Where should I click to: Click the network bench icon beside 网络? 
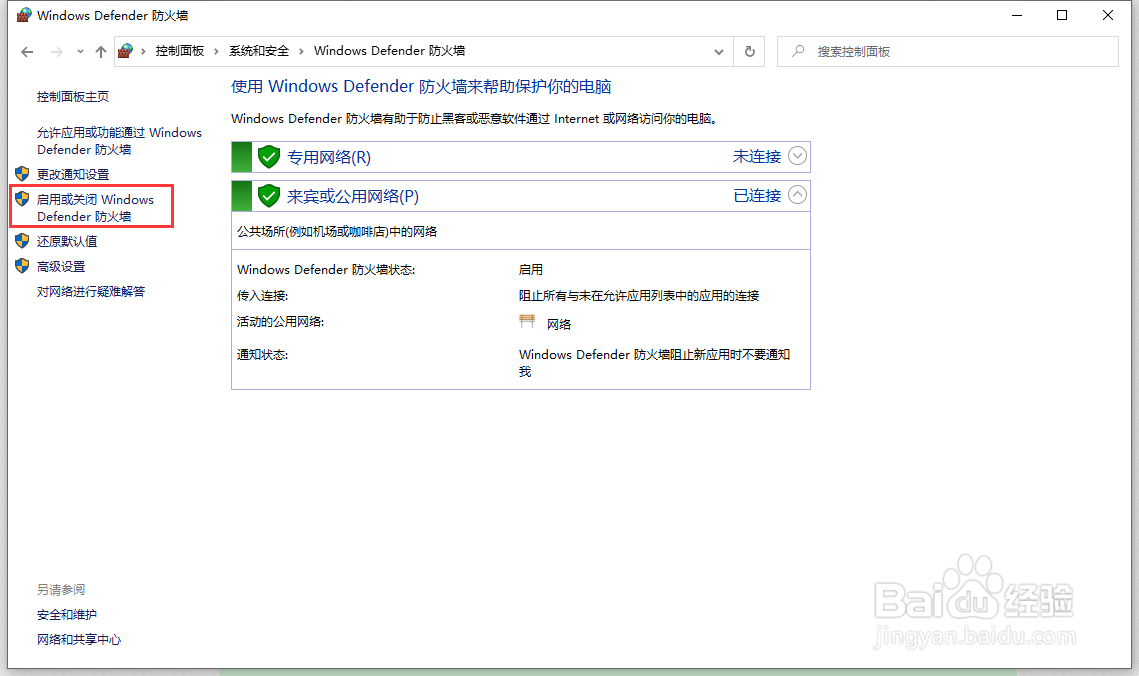[527, 321]
